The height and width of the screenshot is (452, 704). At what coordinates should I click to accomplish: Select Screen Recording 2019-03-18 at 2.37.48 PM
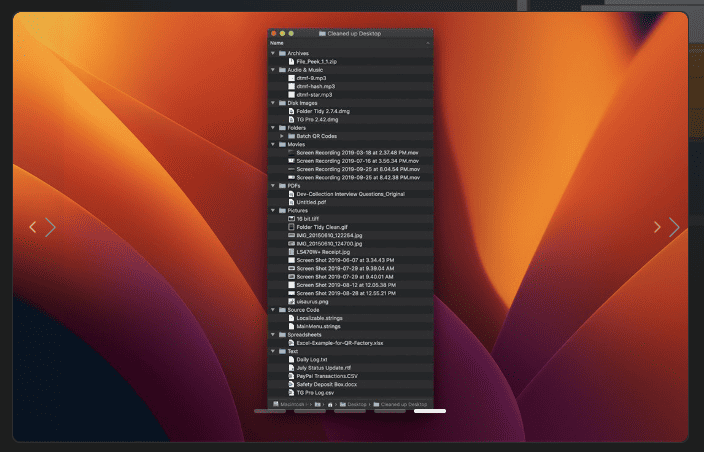click(x=357, y=153)
